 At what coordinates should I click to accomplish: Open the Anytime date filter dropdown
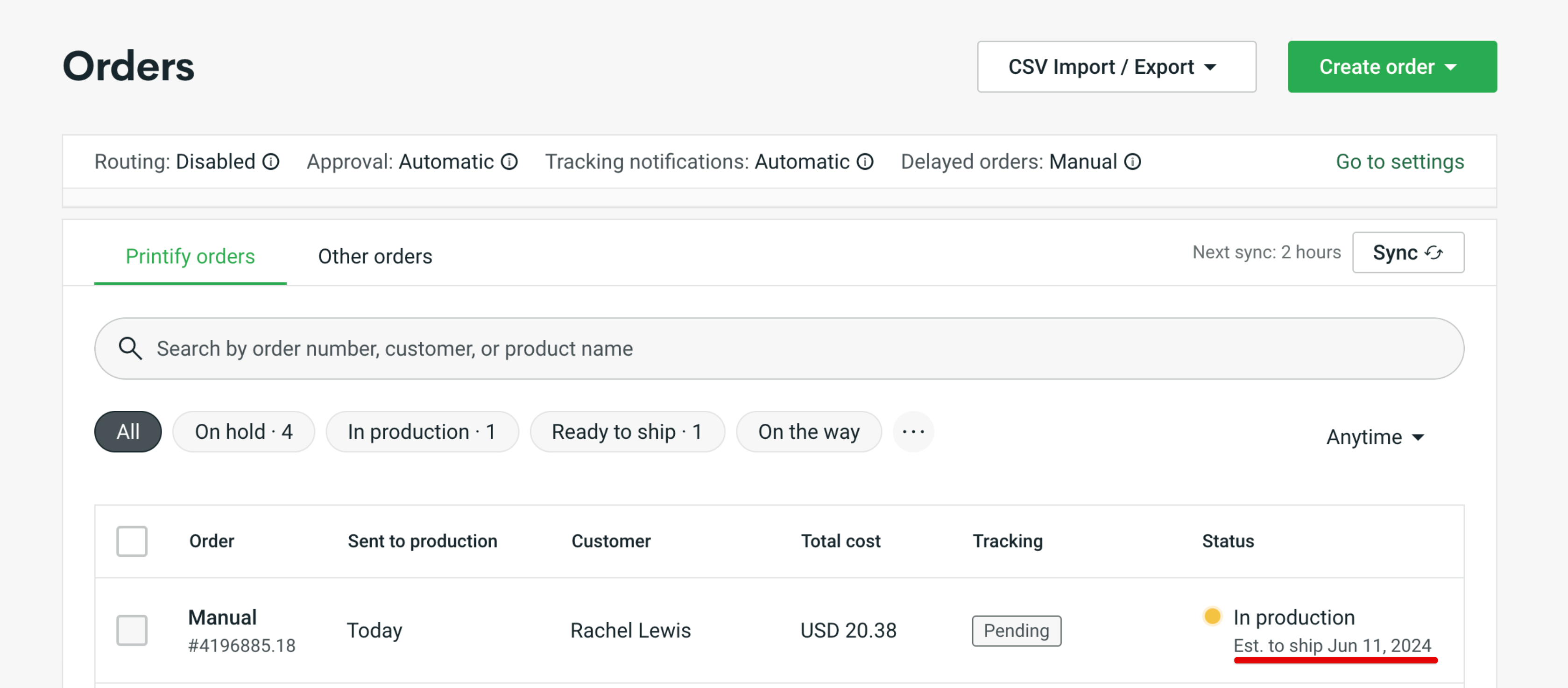coord(1374,436)
